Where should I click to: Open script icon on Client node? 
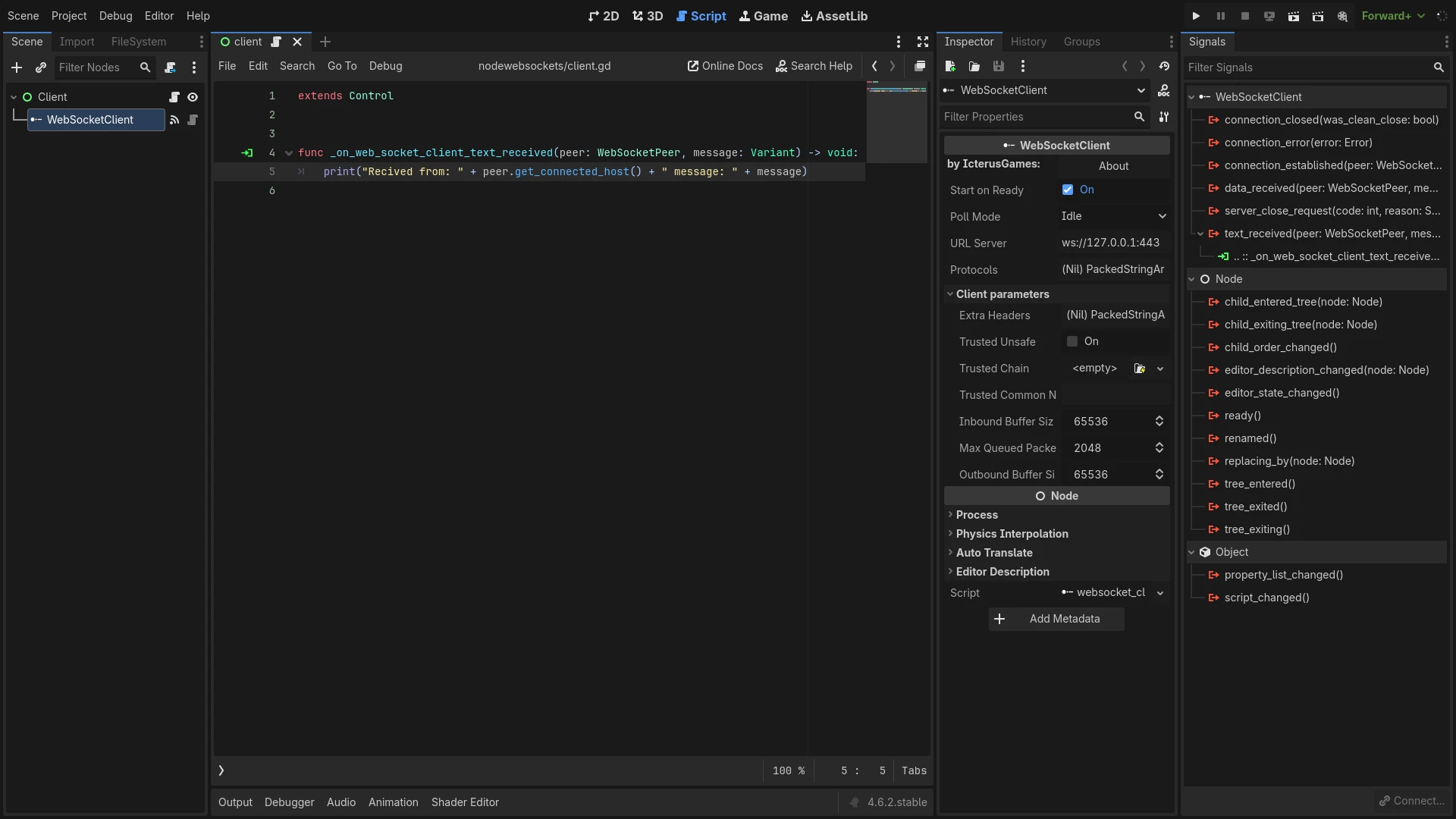tap(174, 97)
